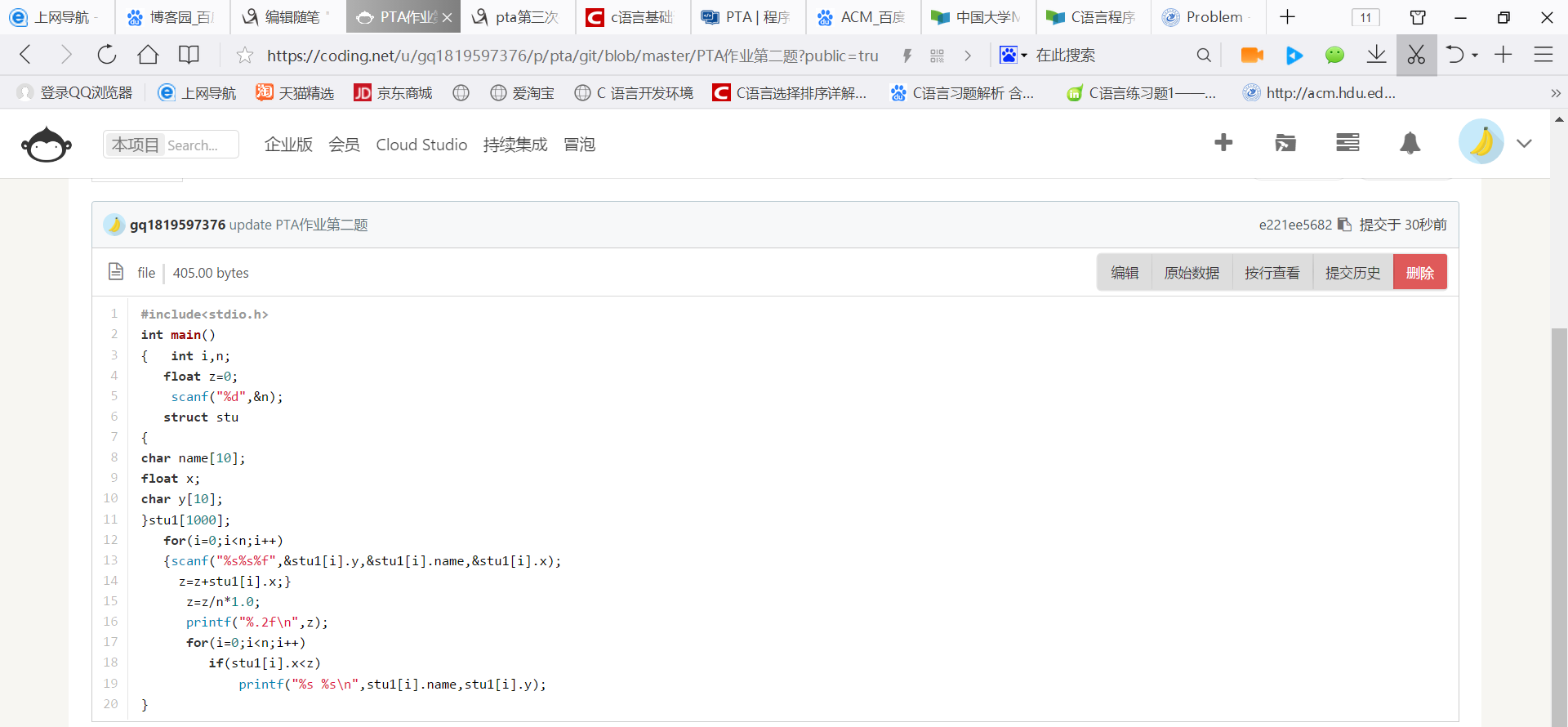Image resolution: width=1568 pixels, height=727 pixels.
Task: Open the orange video camera toolbar icon
Action: (1252, 55)
